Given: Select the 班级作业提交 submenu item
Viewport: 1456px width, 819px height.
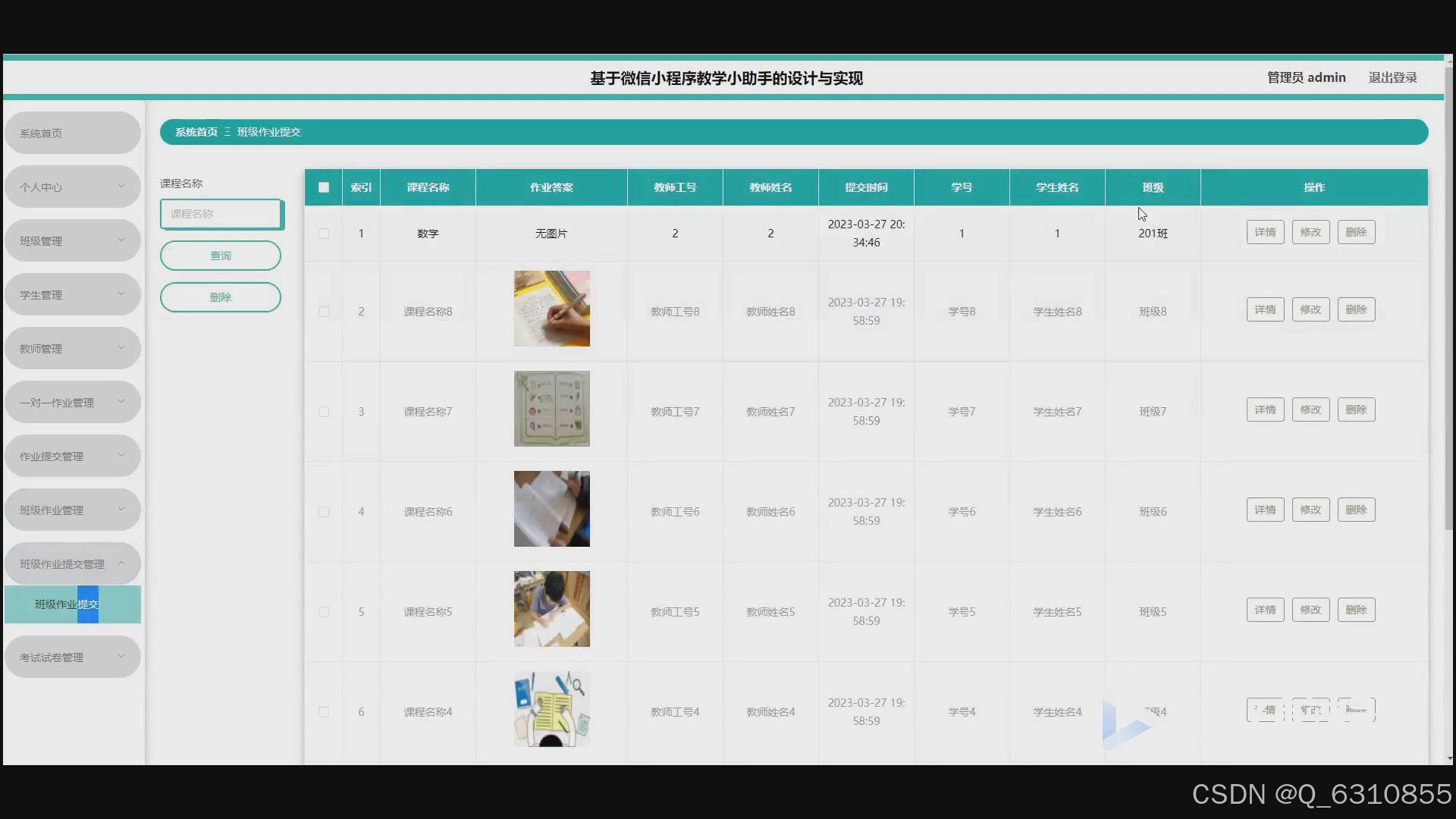Looking at the screenshot, I should tap(72, 604).
